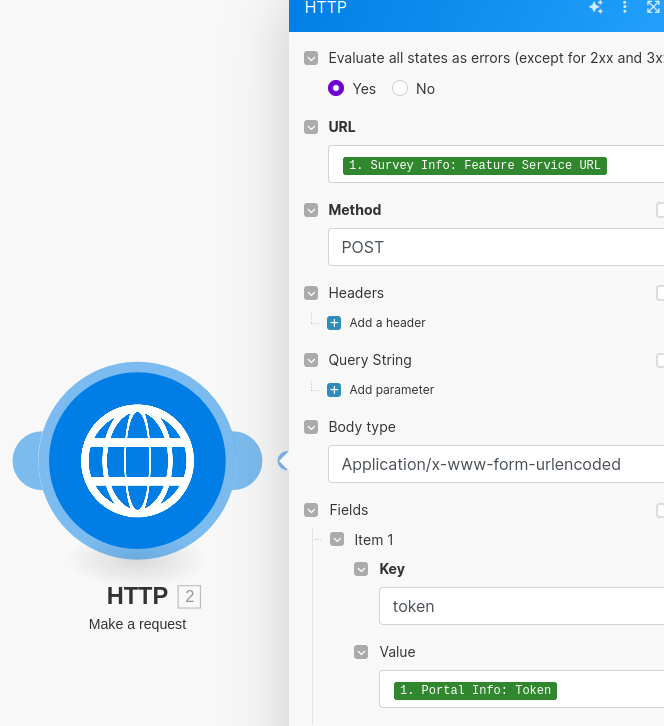Click the HTTP globe module icon

click(x=137, y=461)
